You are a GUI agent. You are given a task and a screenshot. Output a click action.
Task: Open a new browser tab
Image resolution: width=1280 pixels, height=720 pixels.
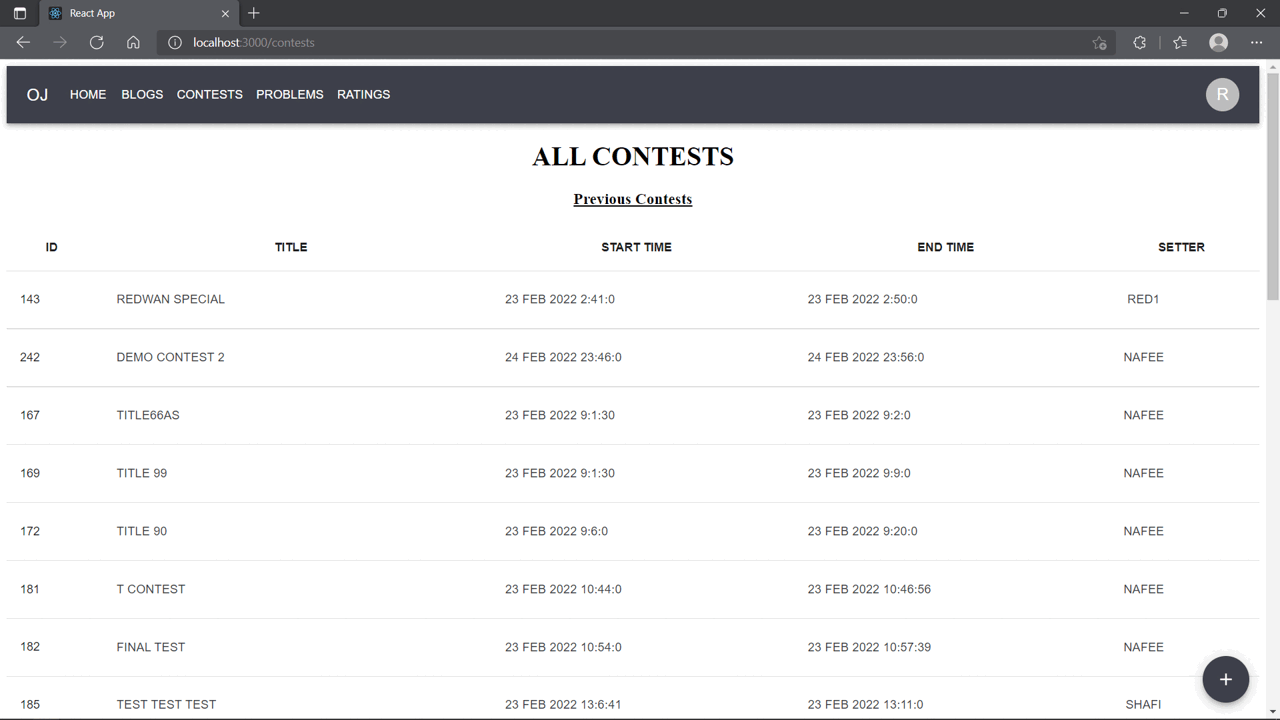click(253, 13)
